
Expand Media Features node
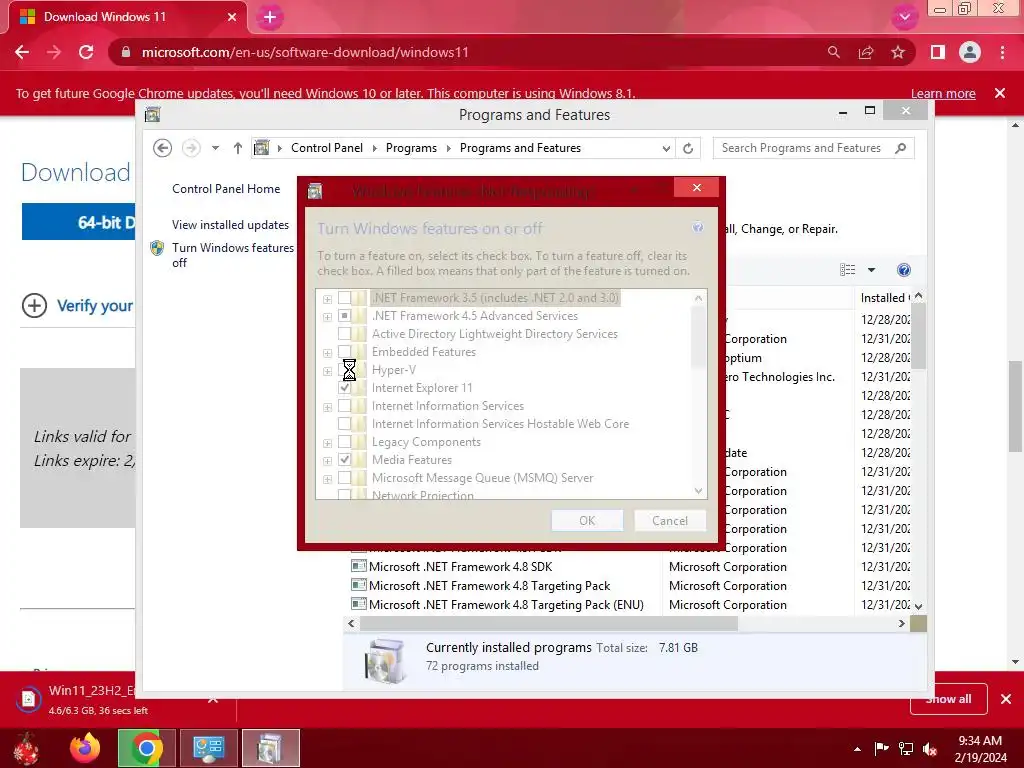click(x=327, y=461)
